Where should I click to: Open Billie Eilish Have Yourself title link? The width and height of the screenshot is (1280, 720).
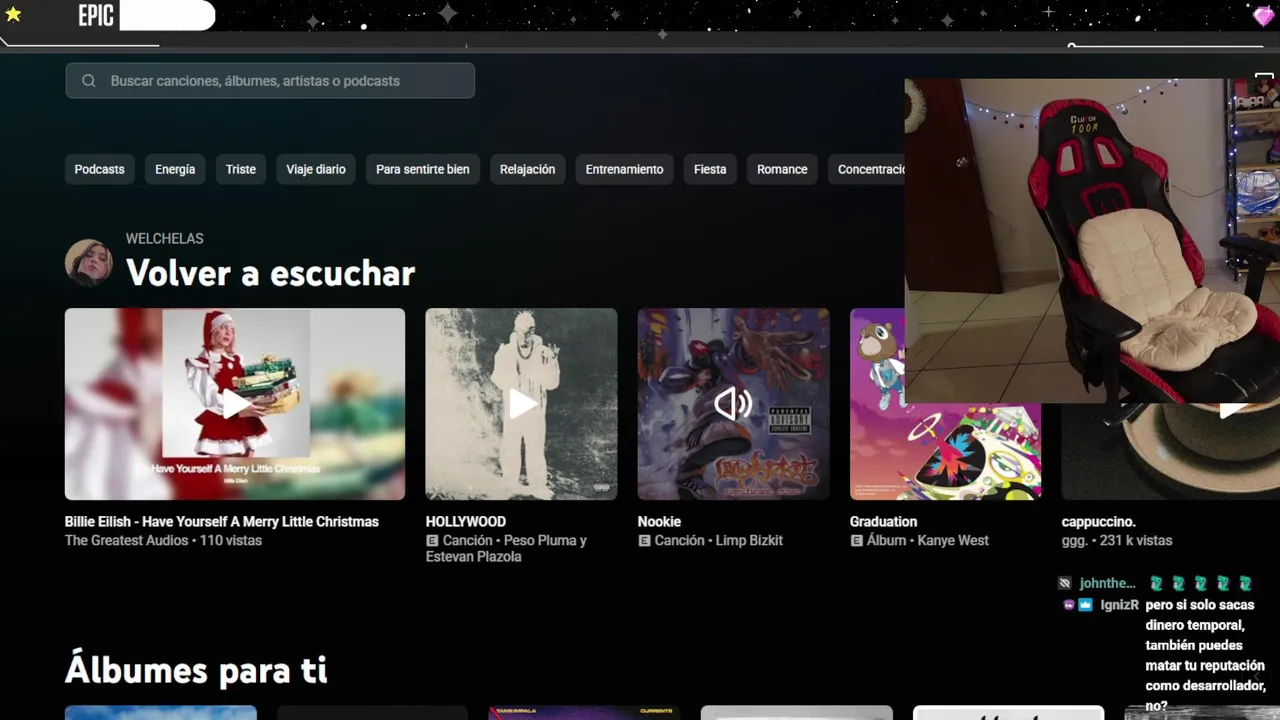click(222, 522)
